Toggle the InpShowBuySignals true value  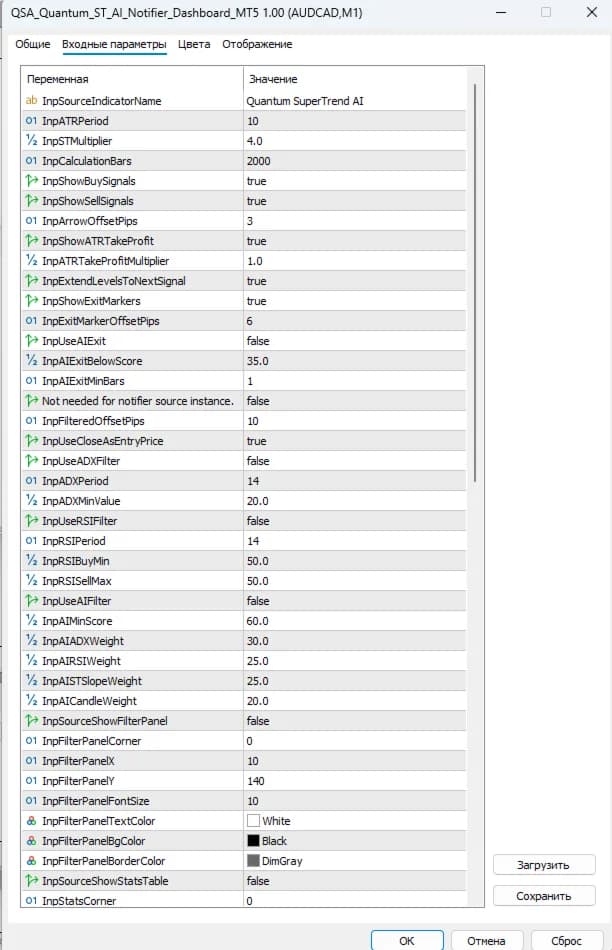(354, 181)
